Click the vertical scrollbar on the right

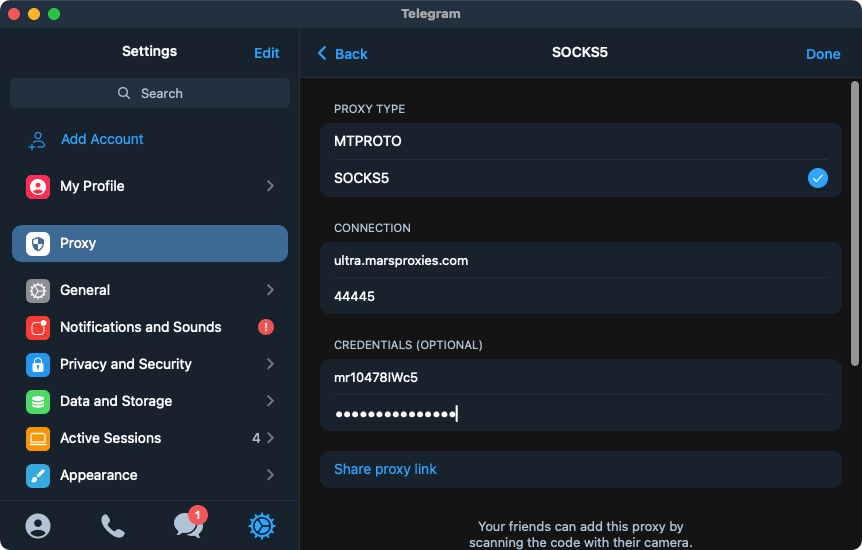click(x=854, y=223)
